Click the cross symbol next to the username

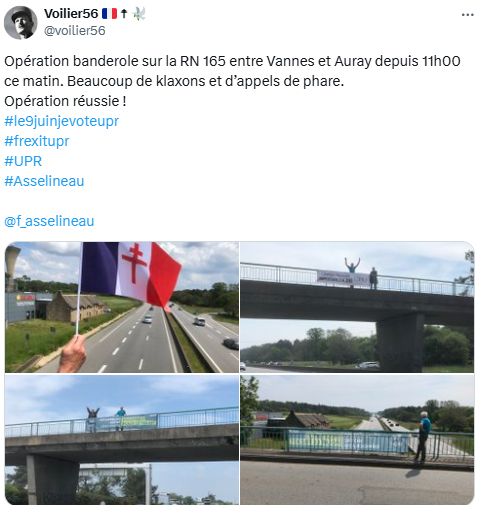pos(124,14)
